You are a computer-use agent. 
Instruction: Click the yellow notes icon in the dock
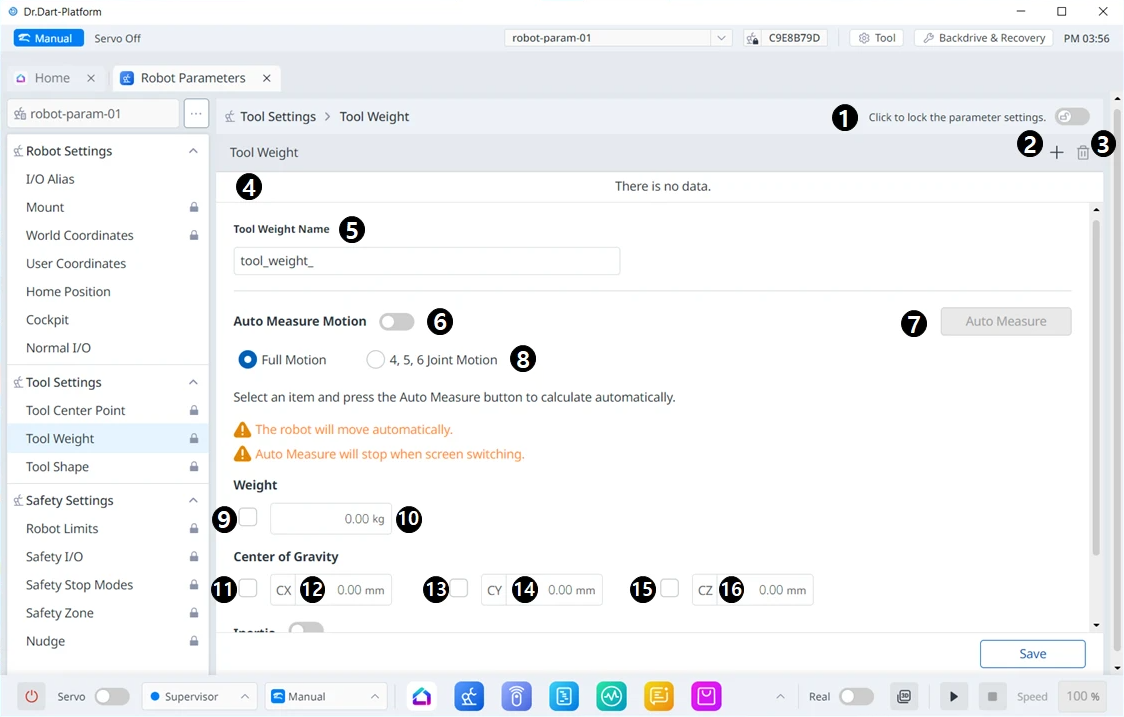point(658,696)
